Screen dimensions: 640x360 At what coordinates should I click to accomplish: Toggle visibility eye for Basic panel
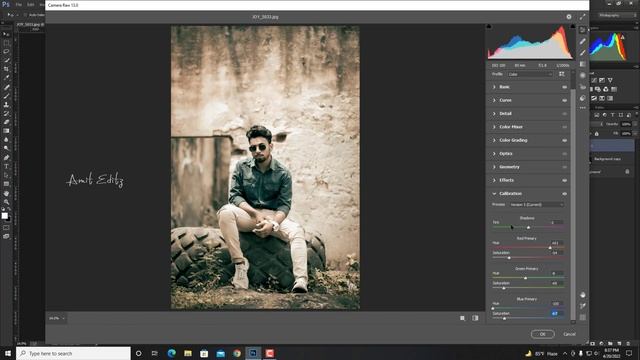tap(564, 87)
